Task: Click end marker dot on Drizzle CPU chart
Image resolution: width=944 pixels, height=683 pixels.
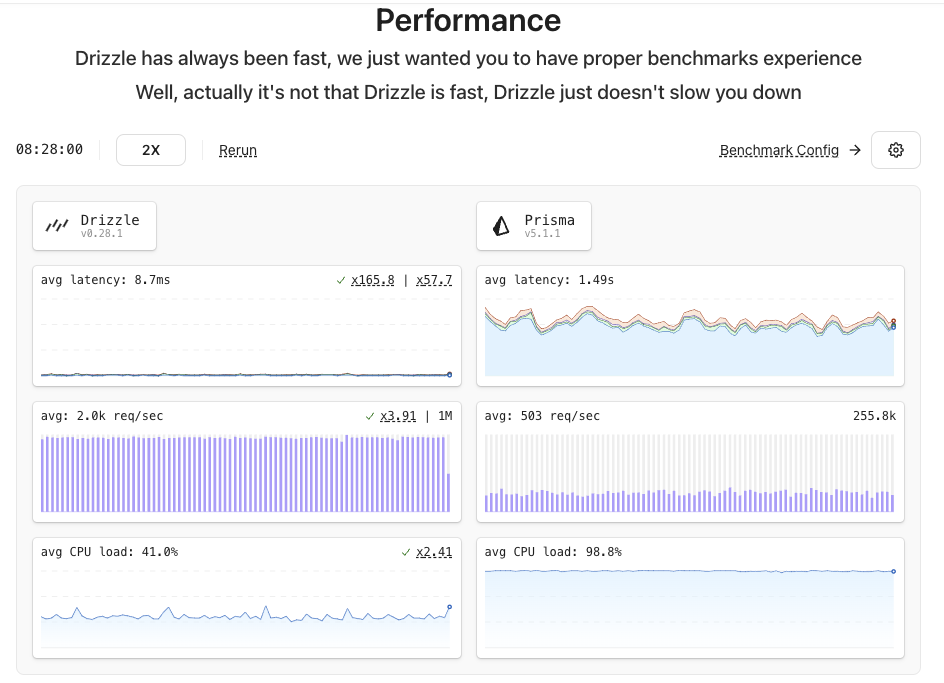Action: [449, 606]
